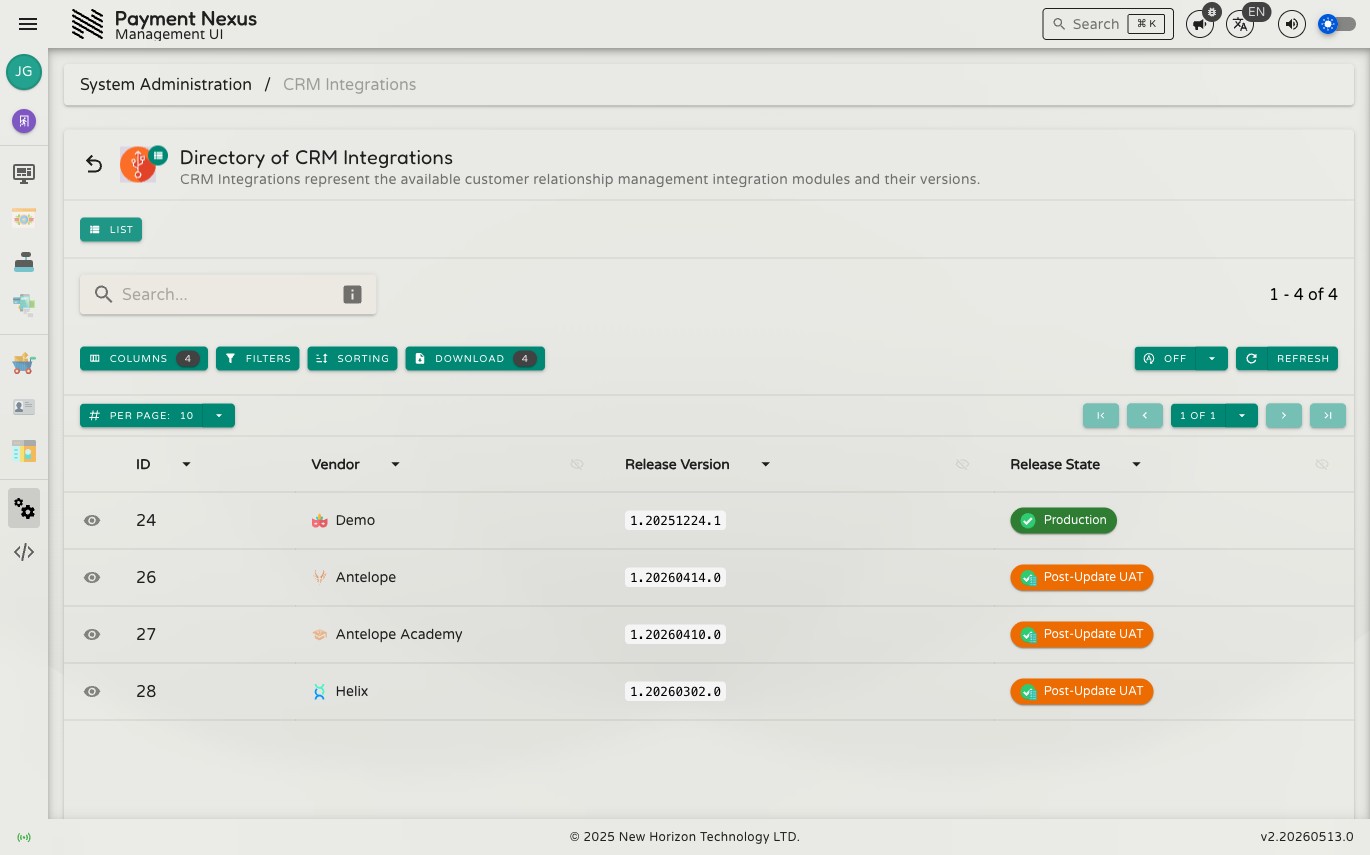Go to last page
This screenshot has height=855, width=1370.
[1328, 415]
